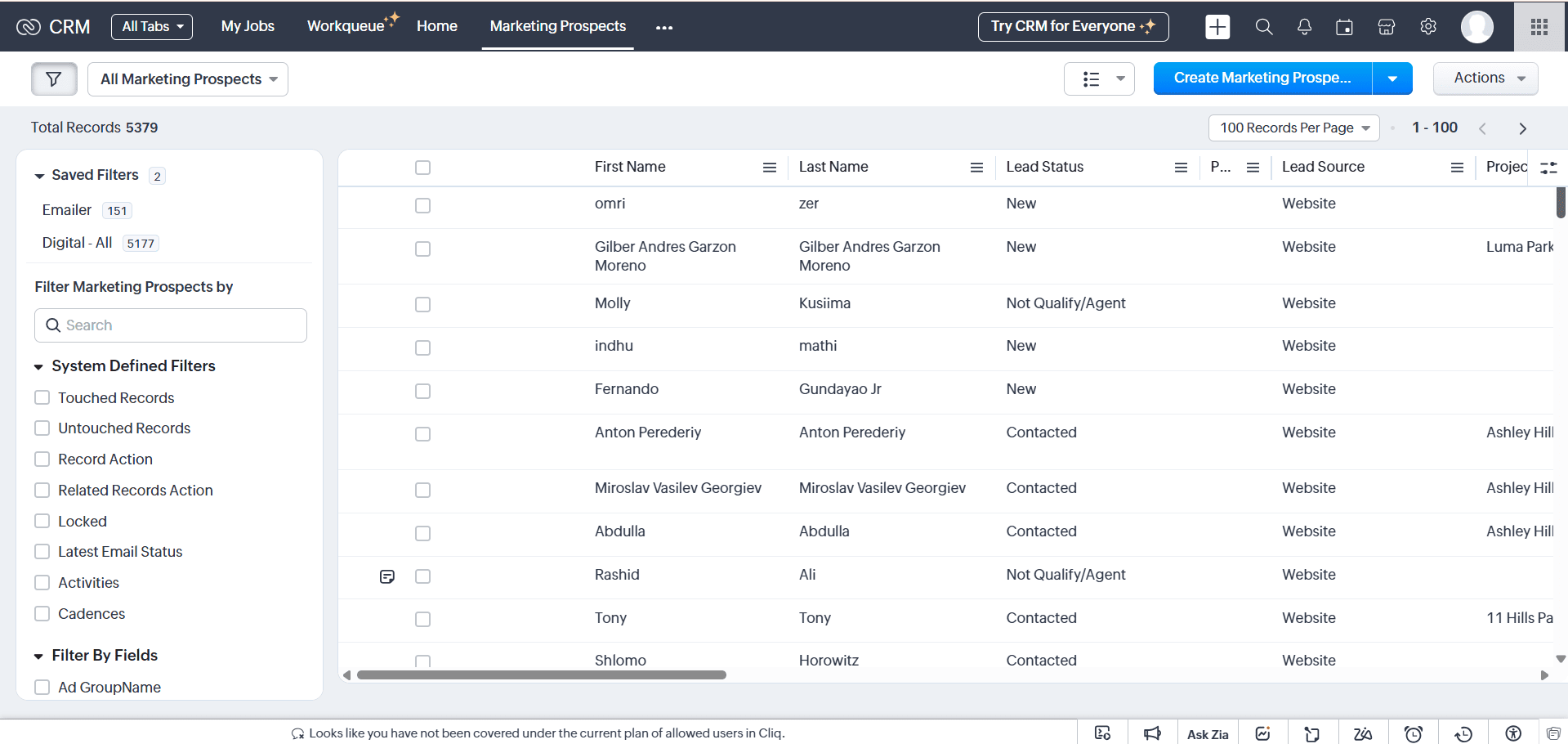Open the 100 Records Per Page dropdown
The image size is (1568, 744).
pyautogui.click(x=1293, y=128)
